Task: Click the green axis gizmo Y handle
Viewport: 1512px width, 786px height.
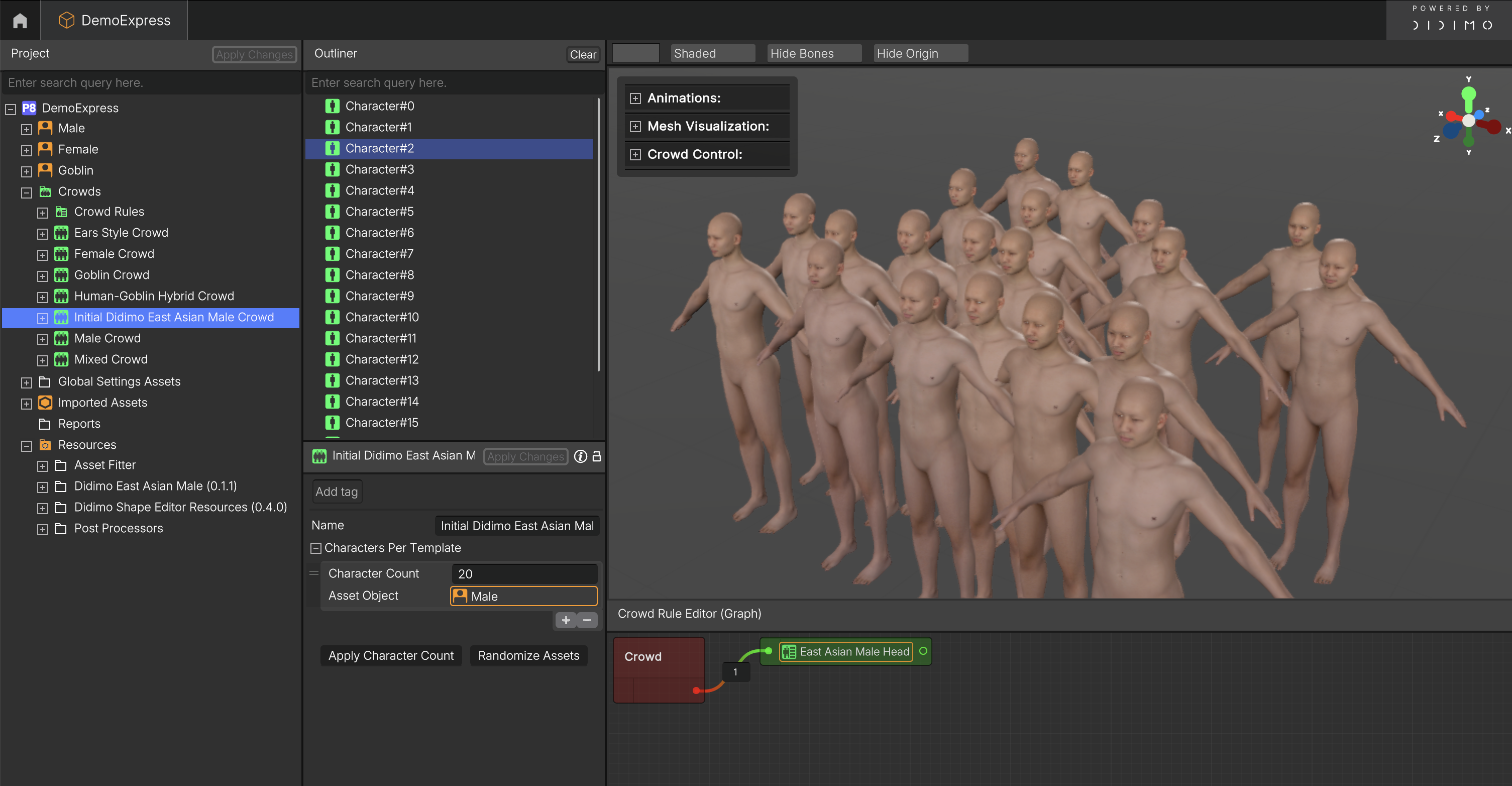Action: [x=1468, y=94]
